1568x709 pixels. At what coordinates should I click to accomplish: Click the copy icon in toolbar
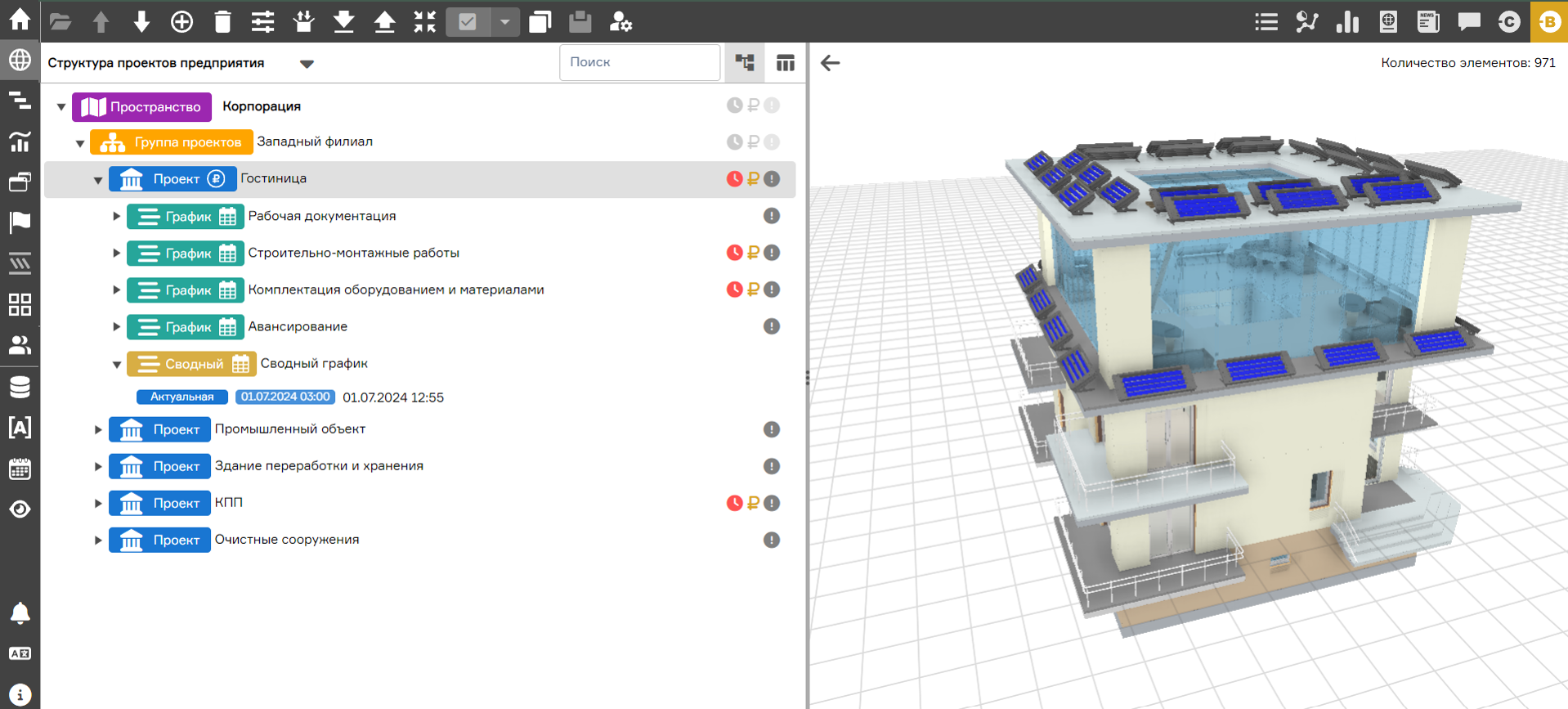pos(540,21)
